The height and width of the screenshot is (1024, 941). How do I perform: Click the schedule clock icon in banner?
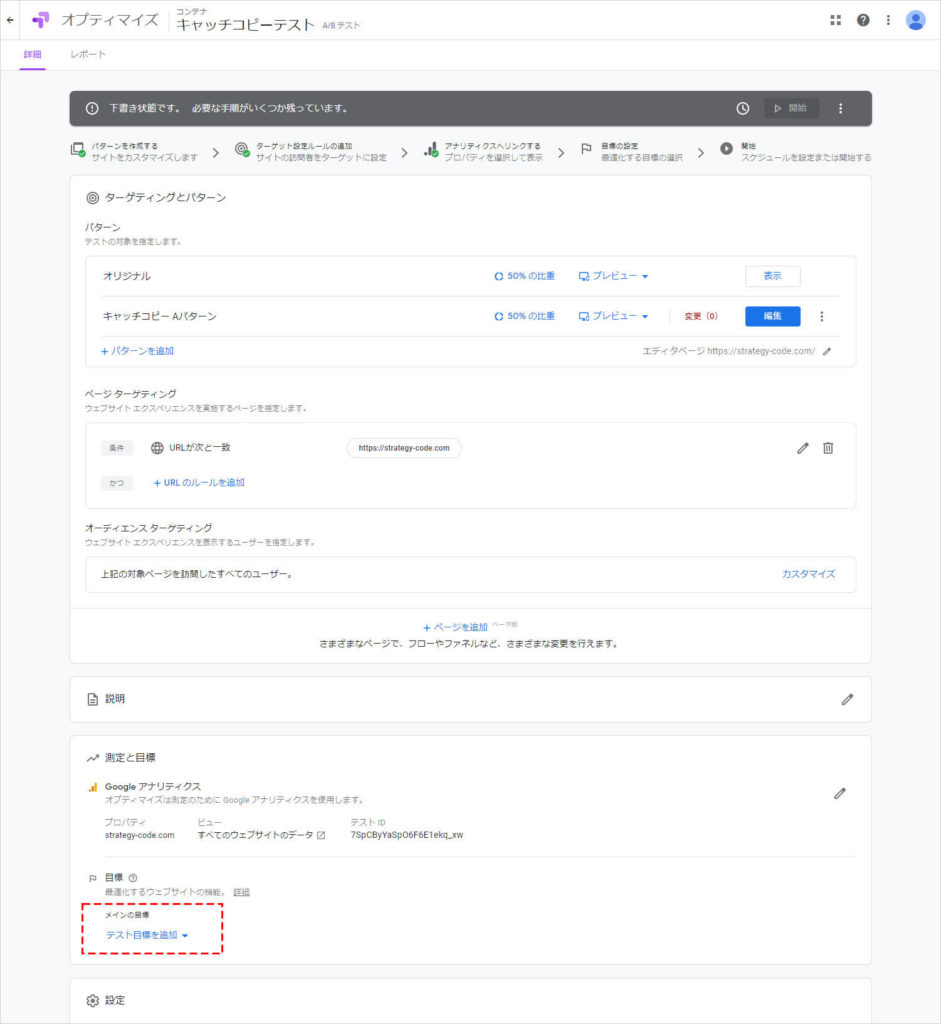(742, 108)
